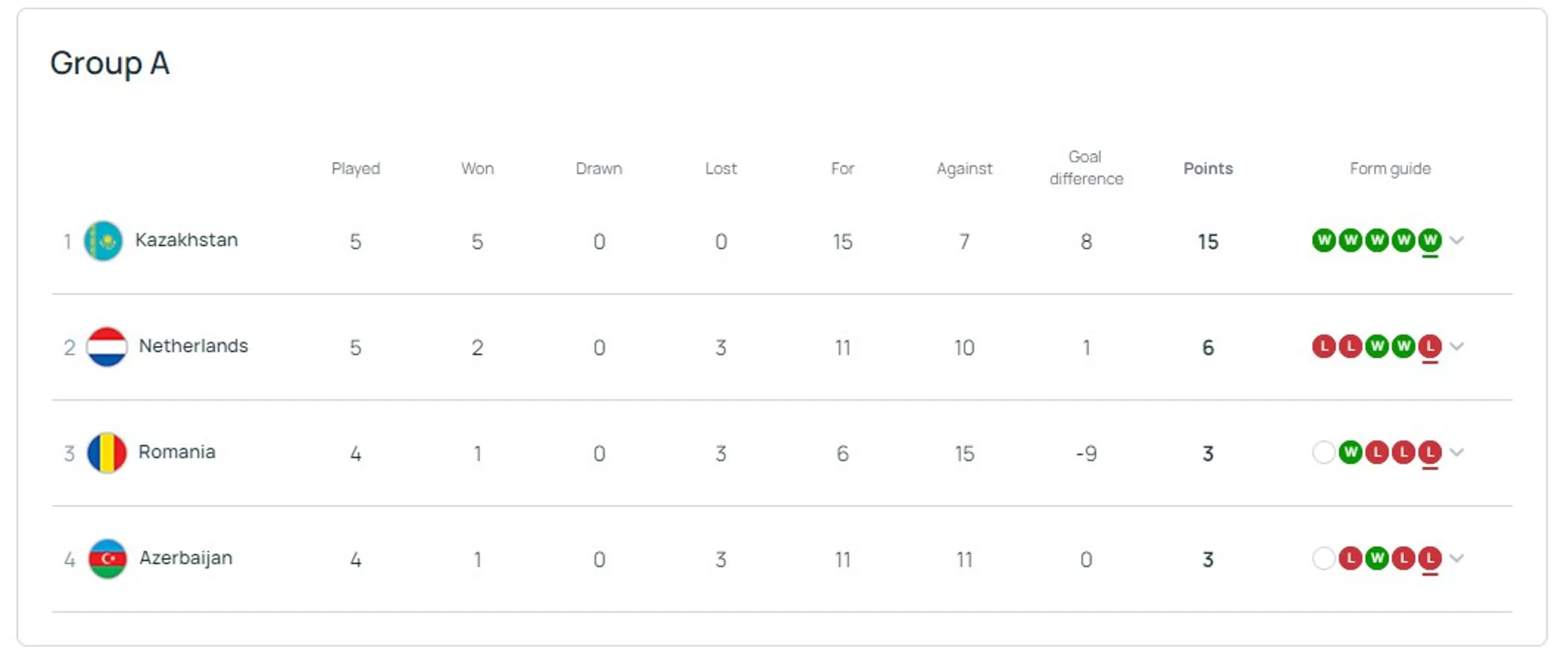Expand Romania's form guide chevron
The image size is (1568, 662).
click(x=1457, y=453)
